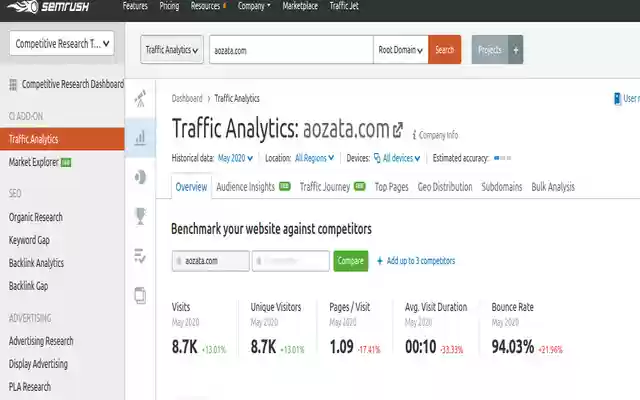This screenshot has height=400, width=640.
Task: Switch to the Subdomains tab
Action: pyautogui.click(x=502, y=187)
